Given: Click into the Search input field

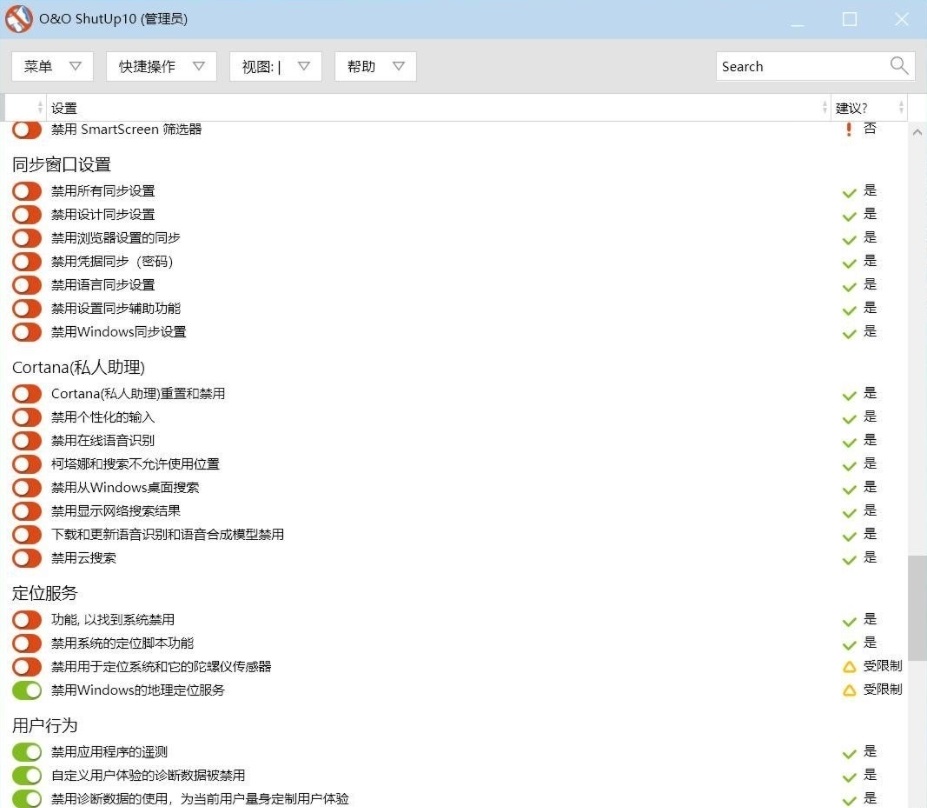Looking at the screenshot, I should click(800, 66).
